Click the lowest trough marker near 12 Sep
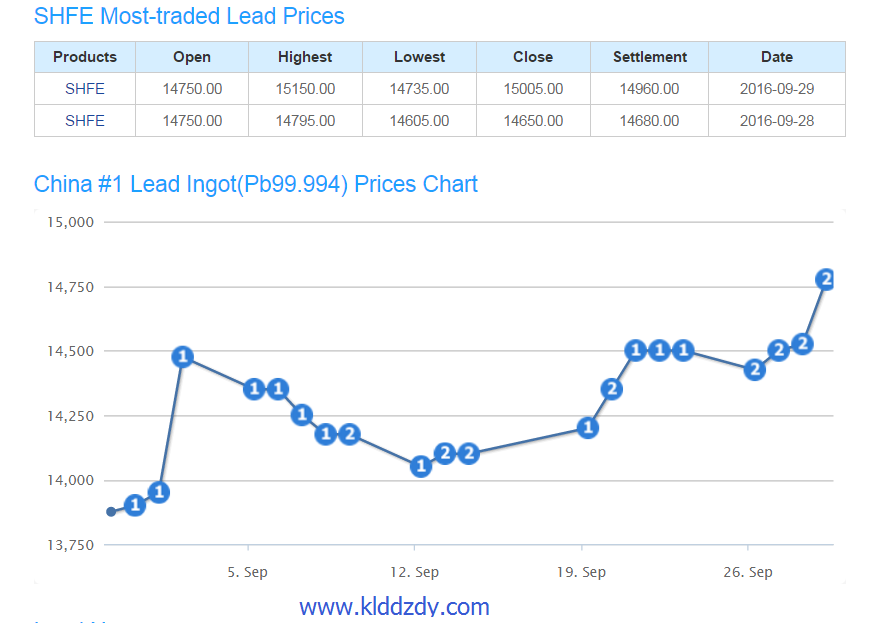The image size is (881, 623). 421,466
